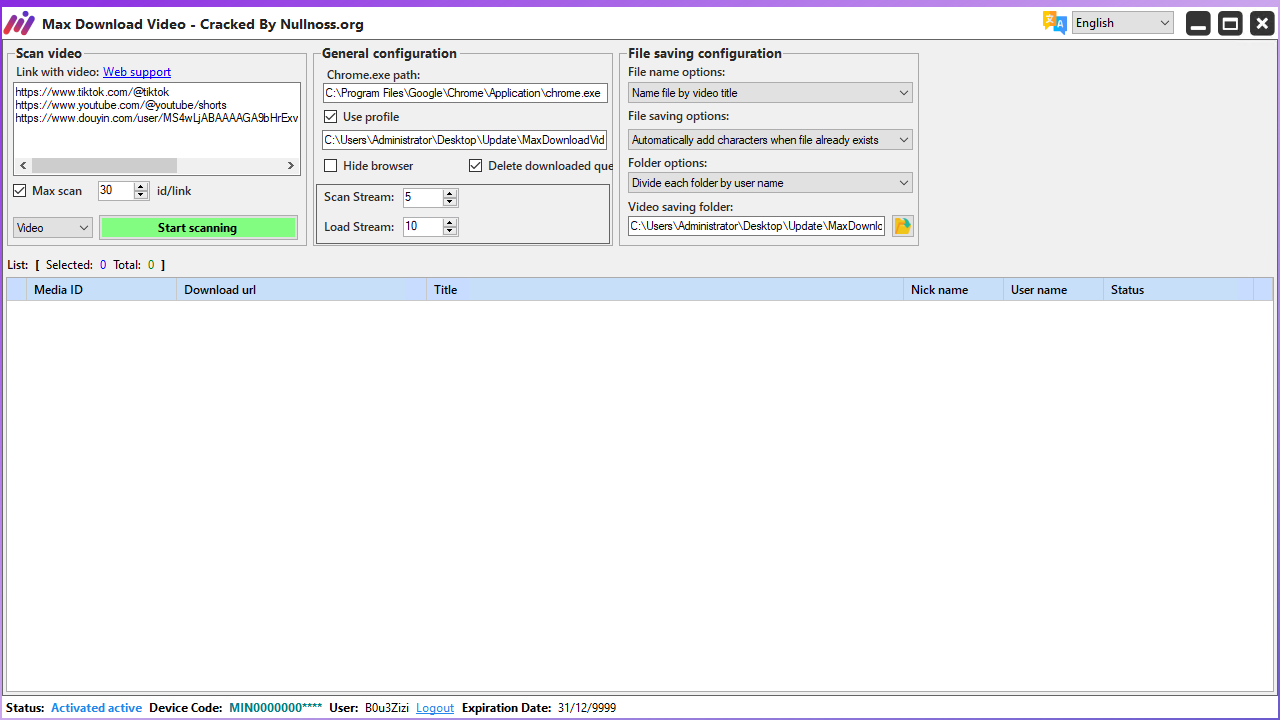Screen dimensions: 1280x720
Task: Toggle Delete downloaded queue checkbox
Action: (476, 166)
